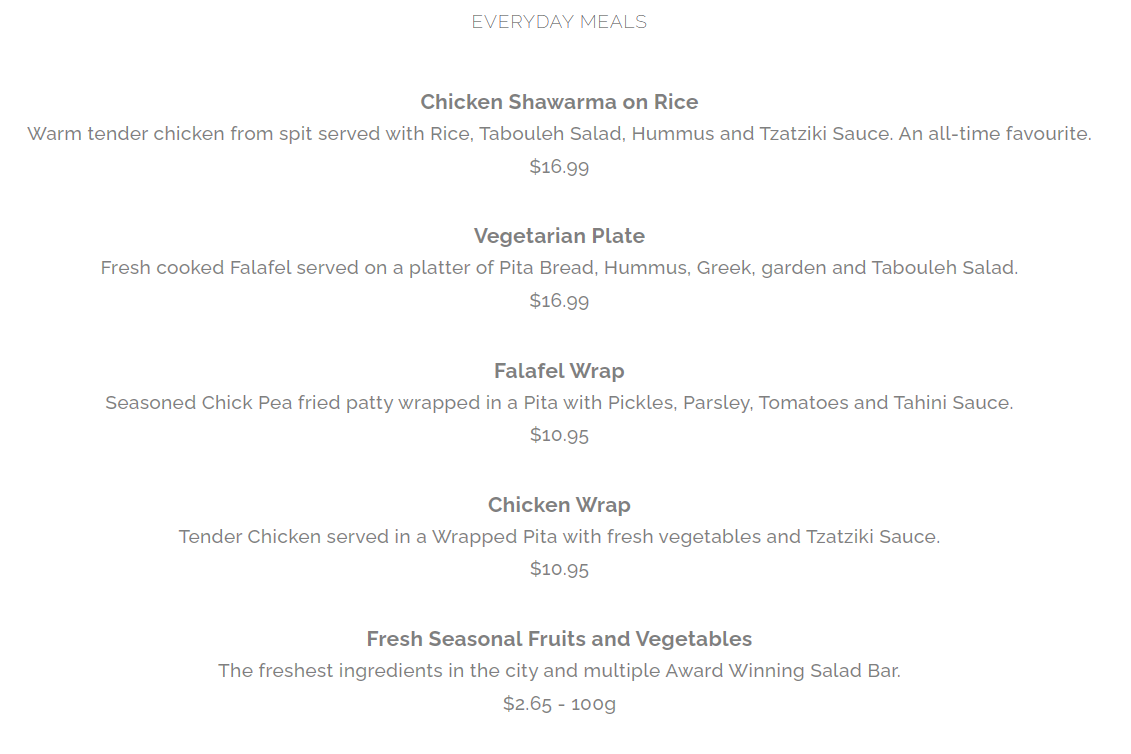Select the Fresh Seasonal Fruits and Vegetables title

coord(559,639)
